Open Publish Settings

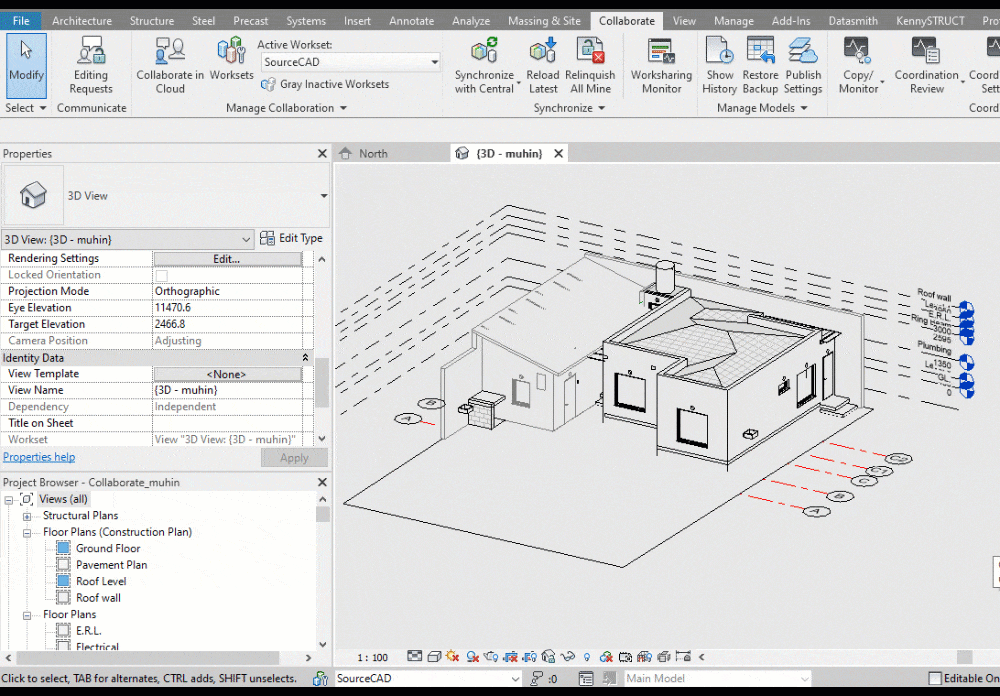[803, 65]
